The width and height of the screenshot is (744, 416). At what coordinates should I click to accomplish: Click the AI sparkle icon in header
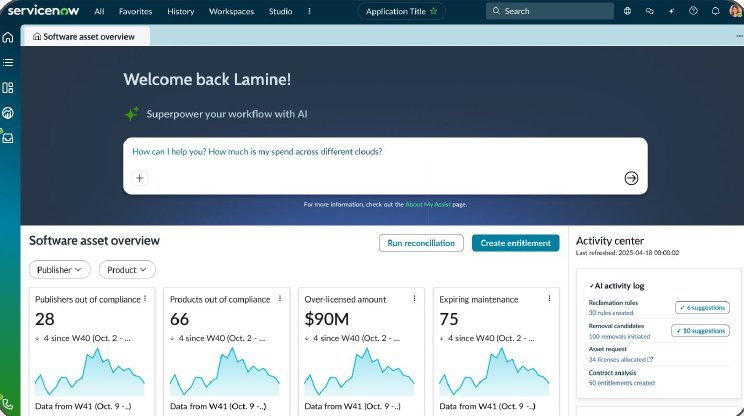671,11
